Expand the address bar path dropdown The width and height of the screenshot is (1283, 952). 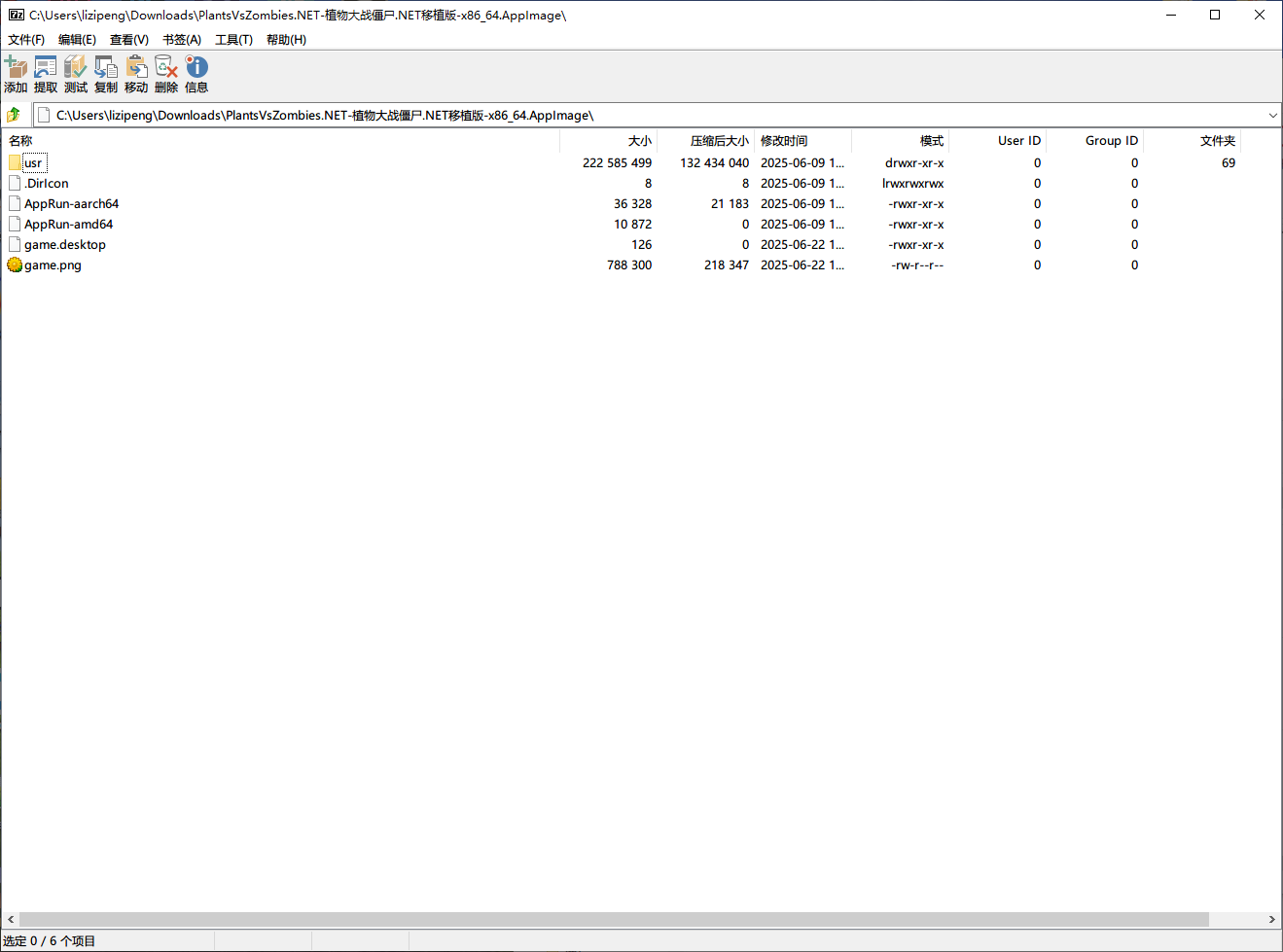pyautogui.click(x=1272, y=115)
